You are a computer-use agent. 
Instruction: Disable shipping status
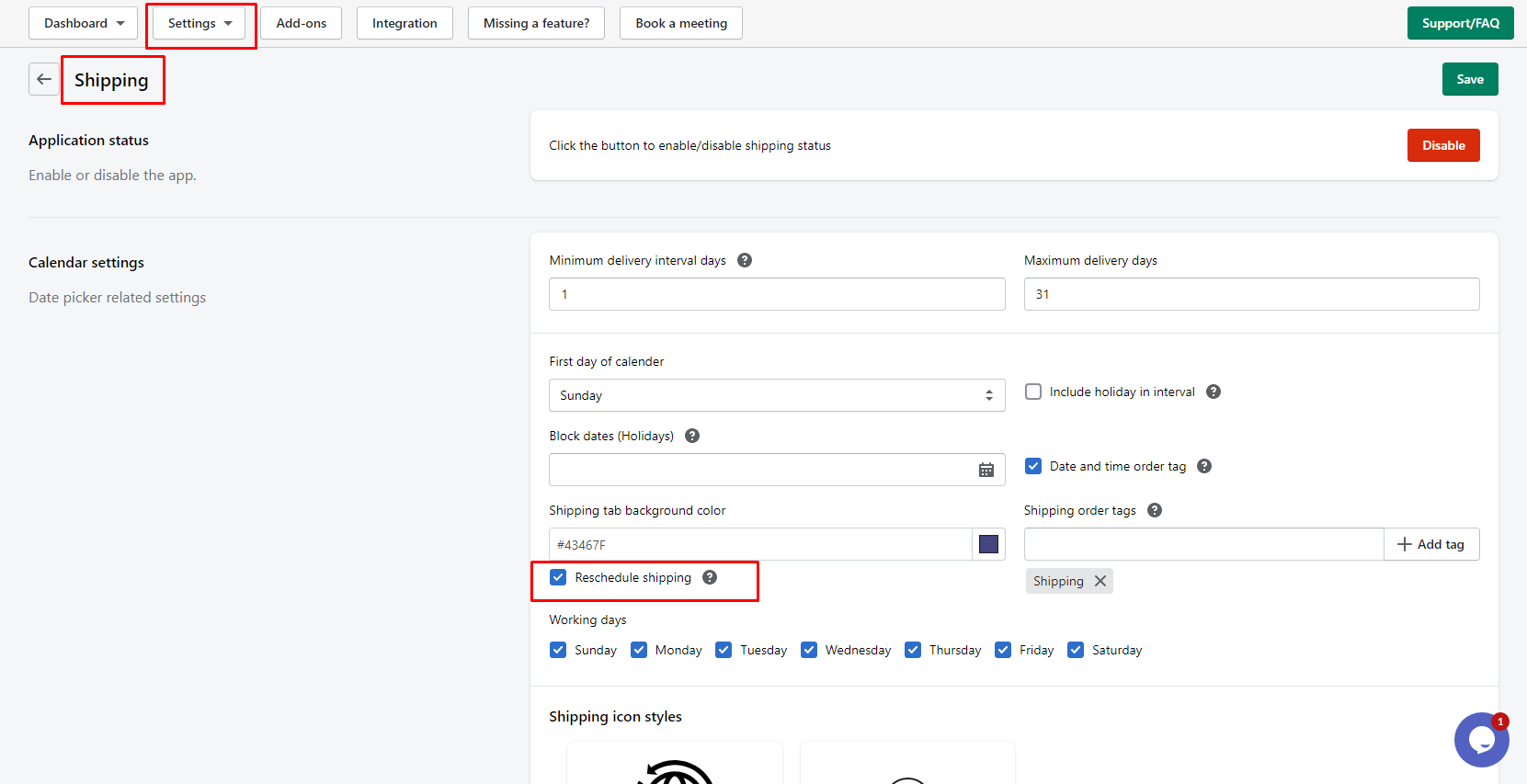coord(1443,145)
